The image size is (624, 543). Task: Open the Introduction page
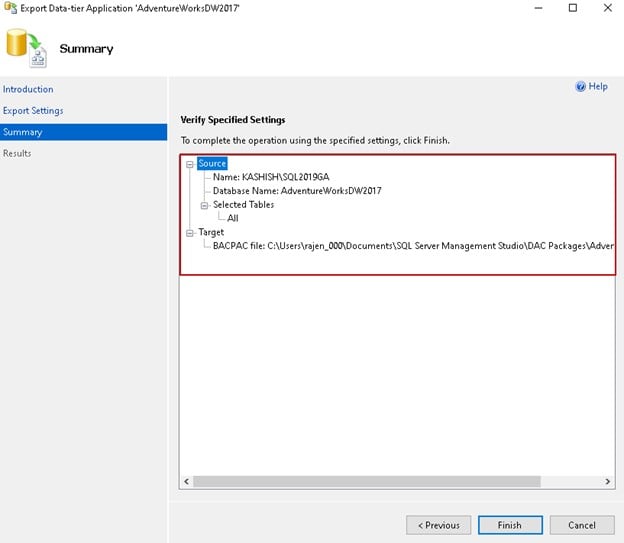coord(28,89)
